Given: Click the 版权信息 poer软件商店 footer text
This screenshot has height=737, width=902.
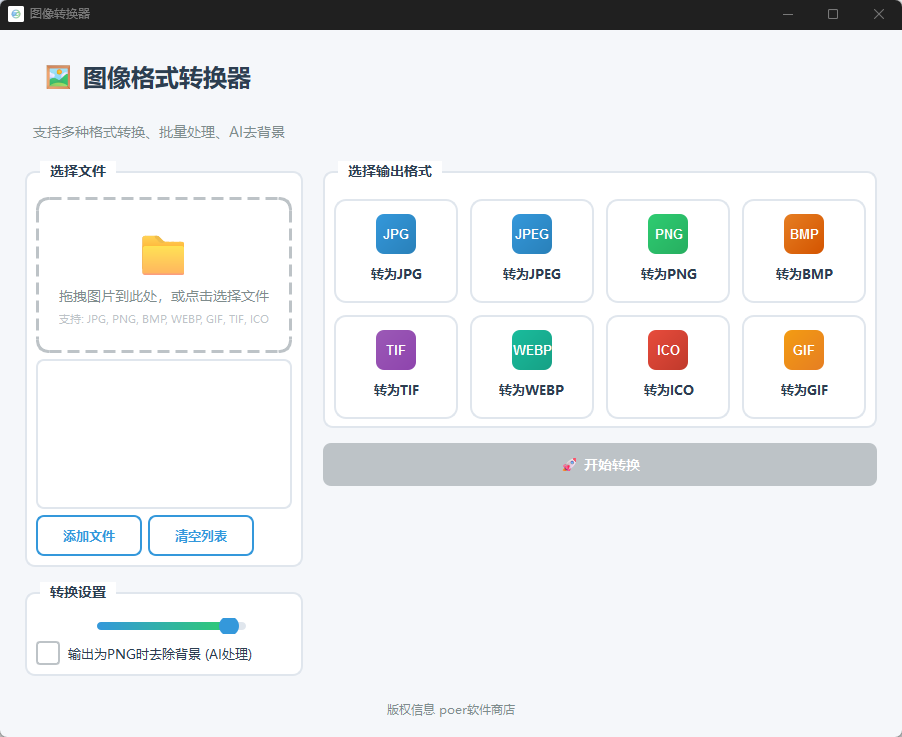Looking at the screenshot, I should (x=451, y=710).
